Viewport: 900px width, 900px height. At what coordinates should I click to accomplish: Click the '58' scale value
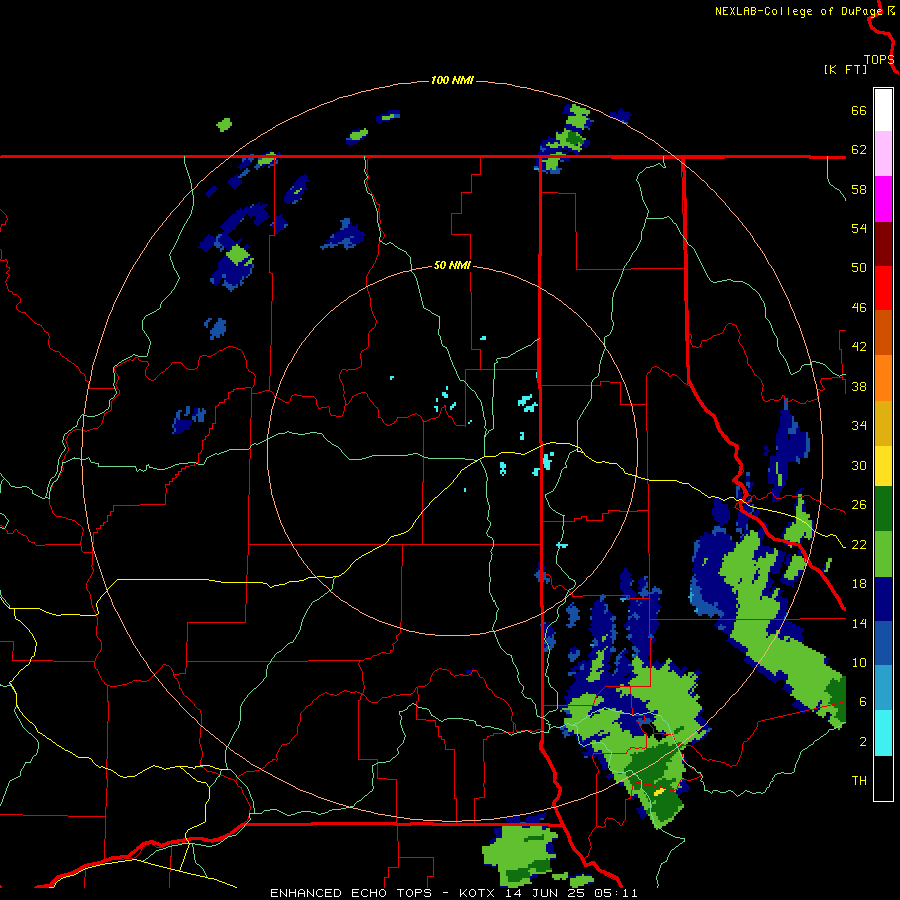click(x=859, y=189)
